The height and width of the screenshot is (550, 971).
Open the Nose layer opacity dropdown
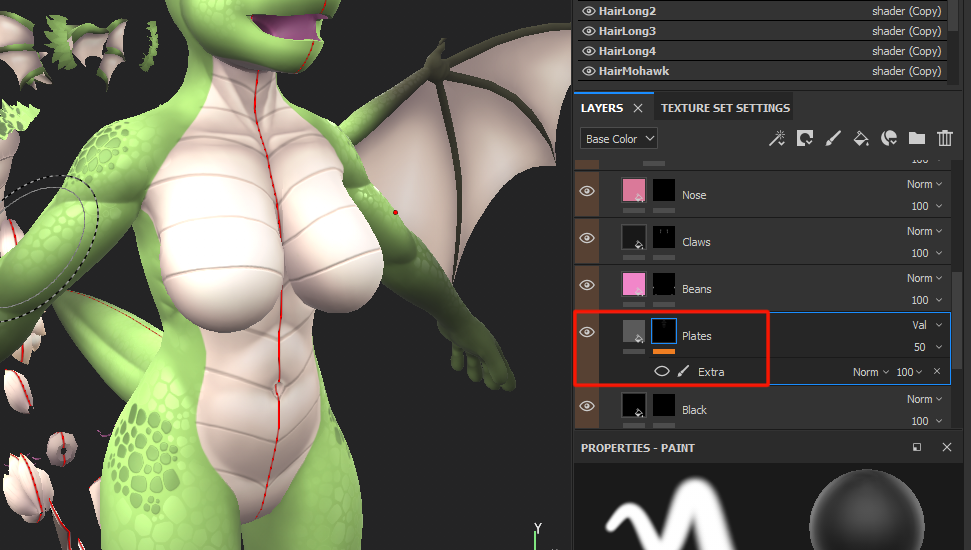pos(927,206)
